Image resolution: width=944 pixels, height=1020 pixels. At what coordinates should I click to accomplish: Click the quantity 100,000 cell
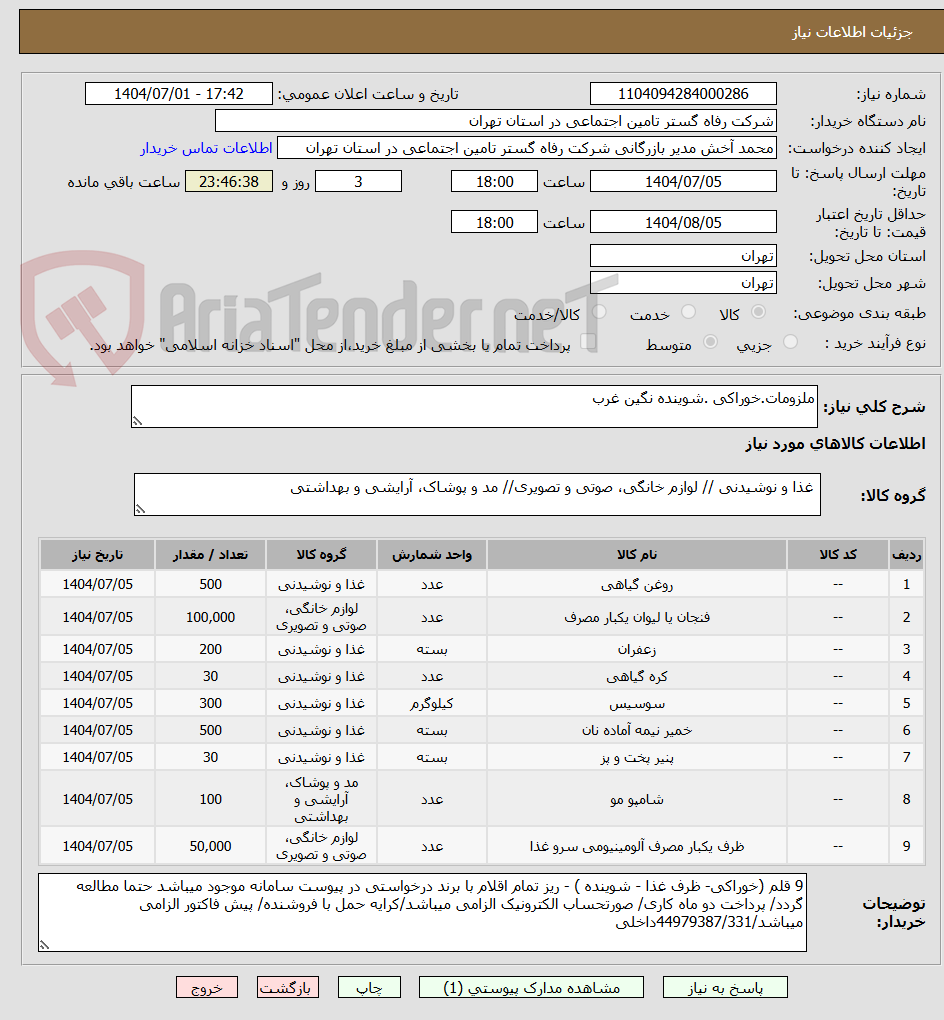coord(210,617)
